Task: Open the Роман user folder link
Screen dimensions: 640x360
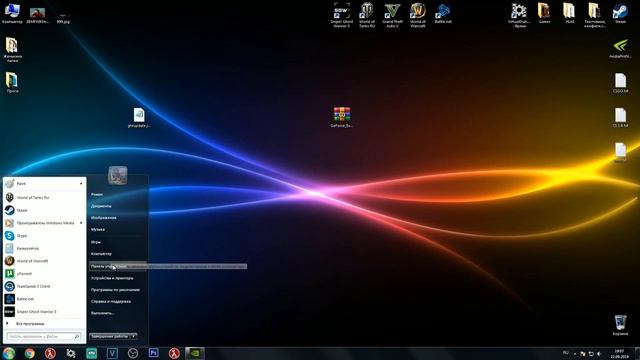Action: 97,195
